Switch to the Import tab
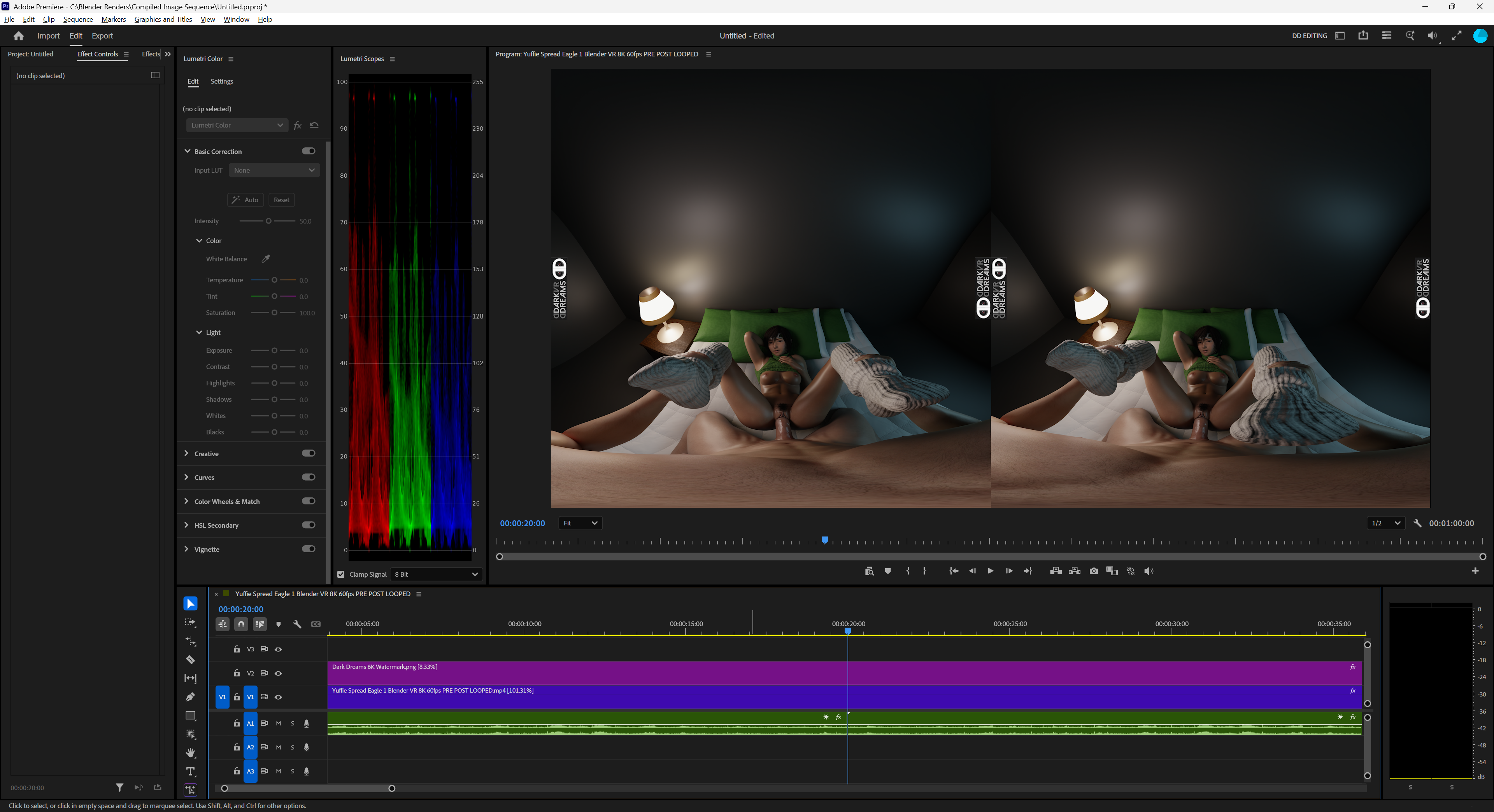This screenshot has height=812, width=1494. 48,36
